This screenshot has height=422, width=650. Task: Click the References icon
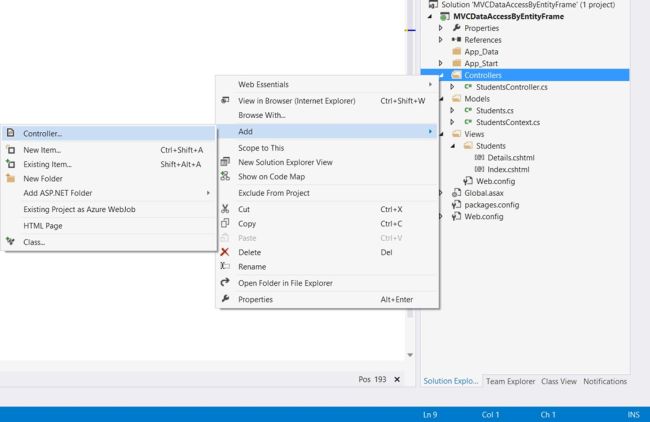coord(456,39)
